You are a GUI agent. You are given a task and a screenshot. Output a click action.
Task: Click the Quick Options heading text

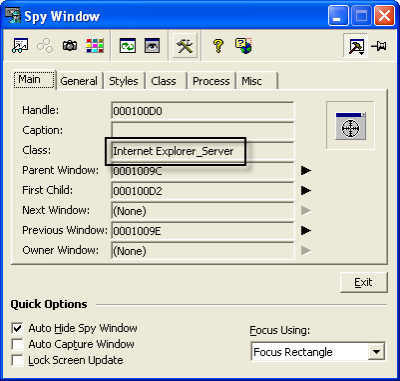point(49,304)
